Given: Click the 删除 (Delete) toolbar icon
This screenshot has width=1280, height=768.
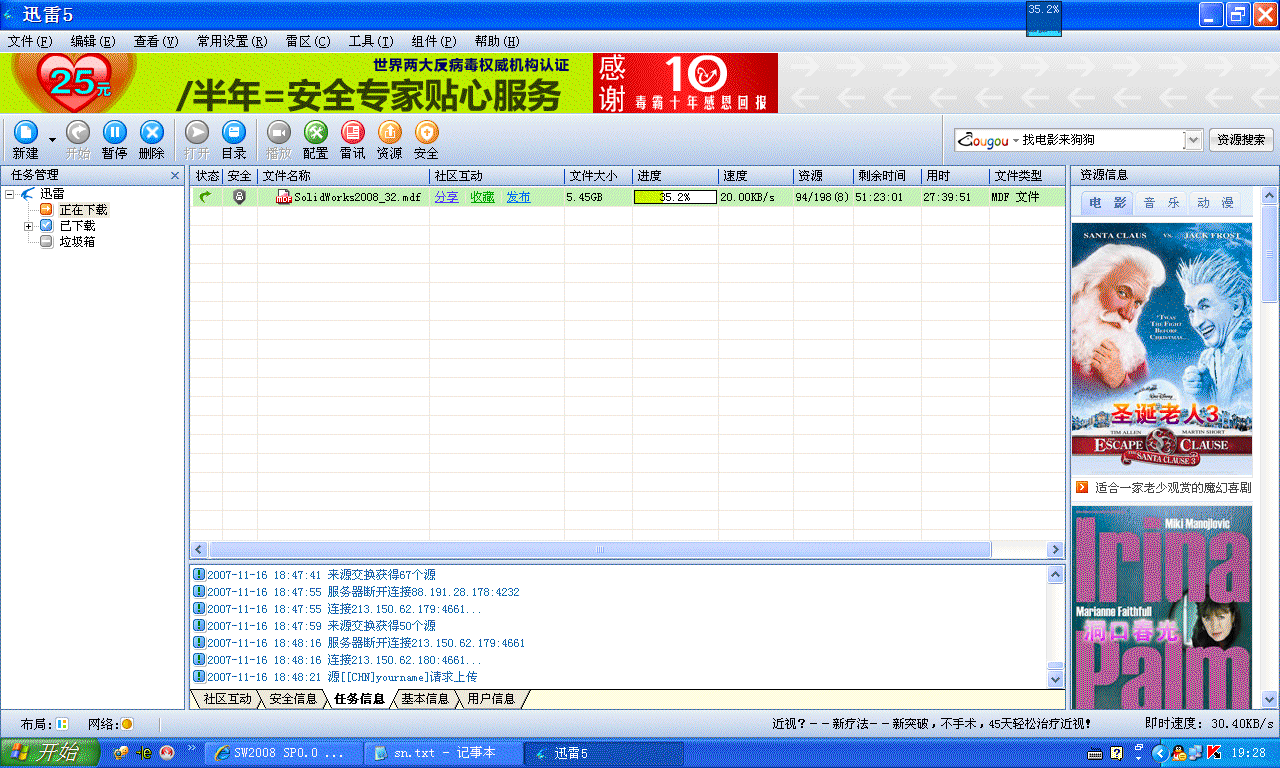Looking at the screenshot, I should tap(152, 133).
